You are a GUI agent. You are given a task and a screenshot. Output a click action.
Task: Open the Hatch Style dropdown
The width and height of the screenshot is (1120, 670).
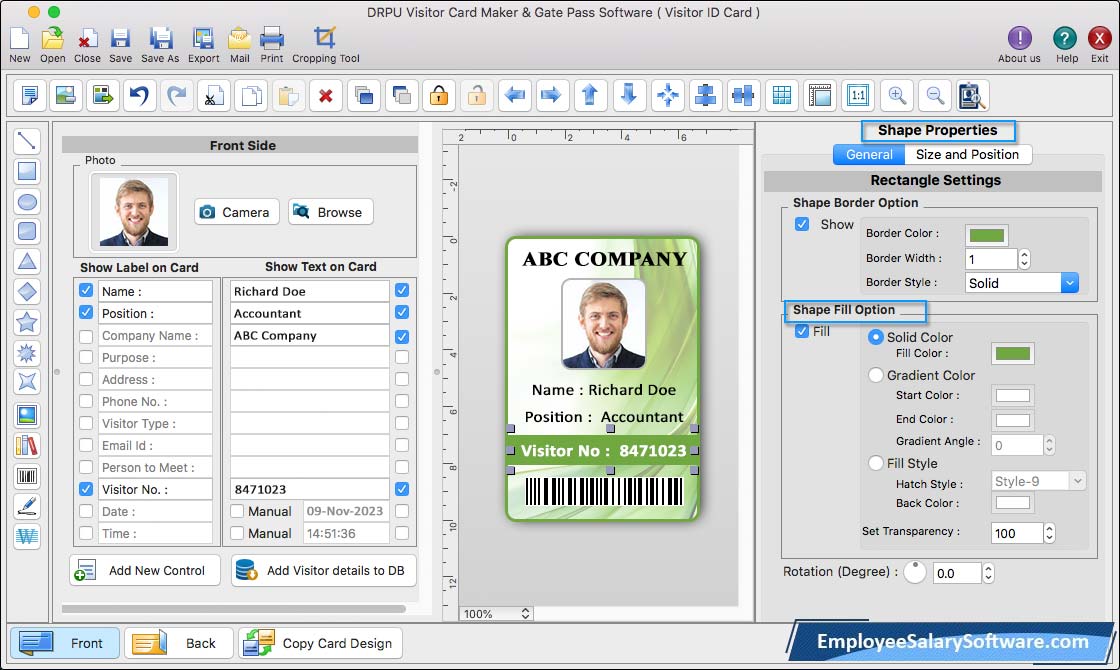pyautogui.click(x=1039, y=481)
